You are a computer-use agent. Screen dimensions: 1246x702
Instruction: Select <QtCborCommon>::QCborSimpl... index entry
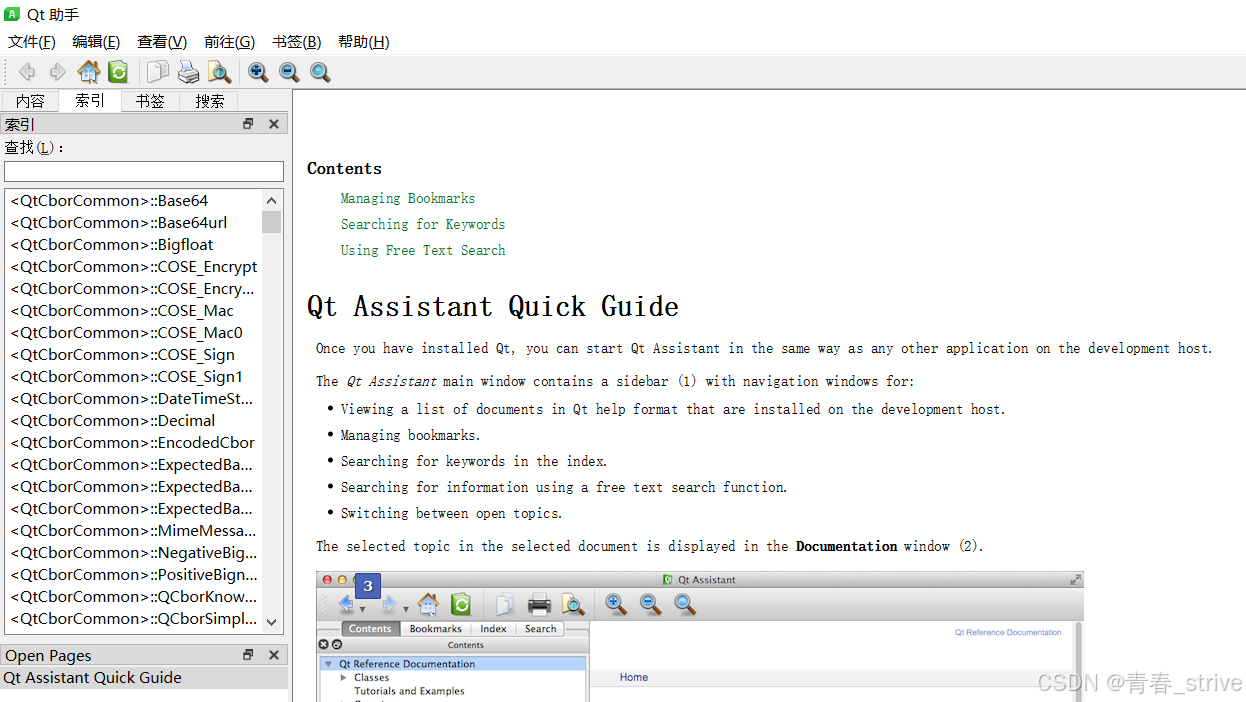133,618
